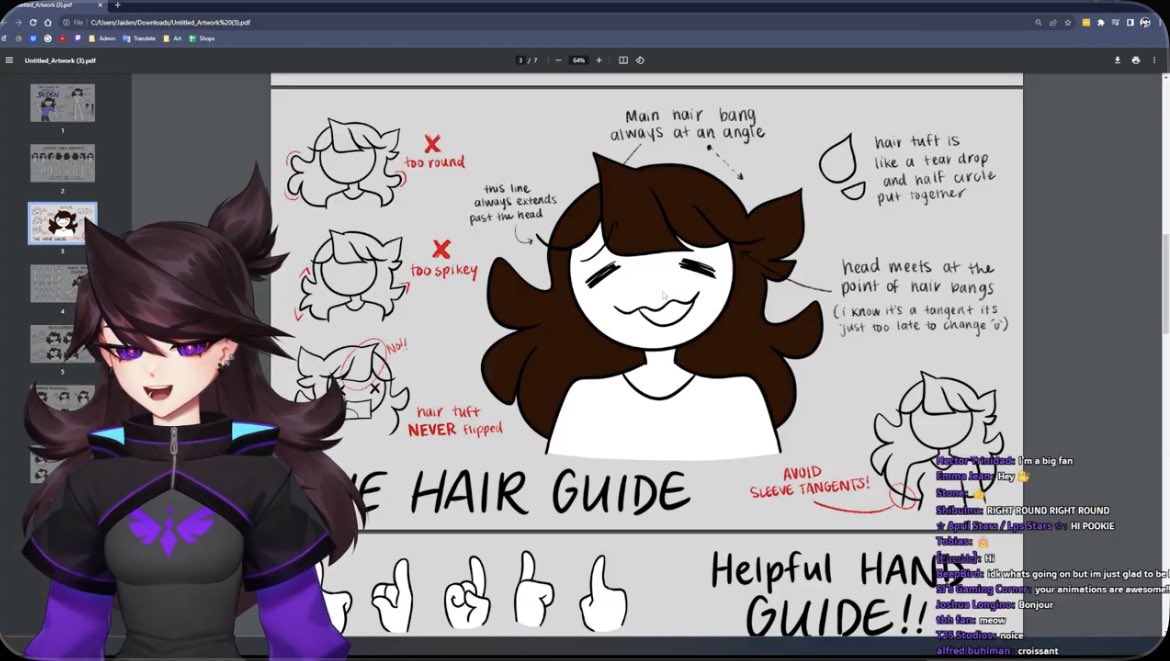Click chat message 'croissant'
1170x661 pixels.
(x=1038, y=651)
